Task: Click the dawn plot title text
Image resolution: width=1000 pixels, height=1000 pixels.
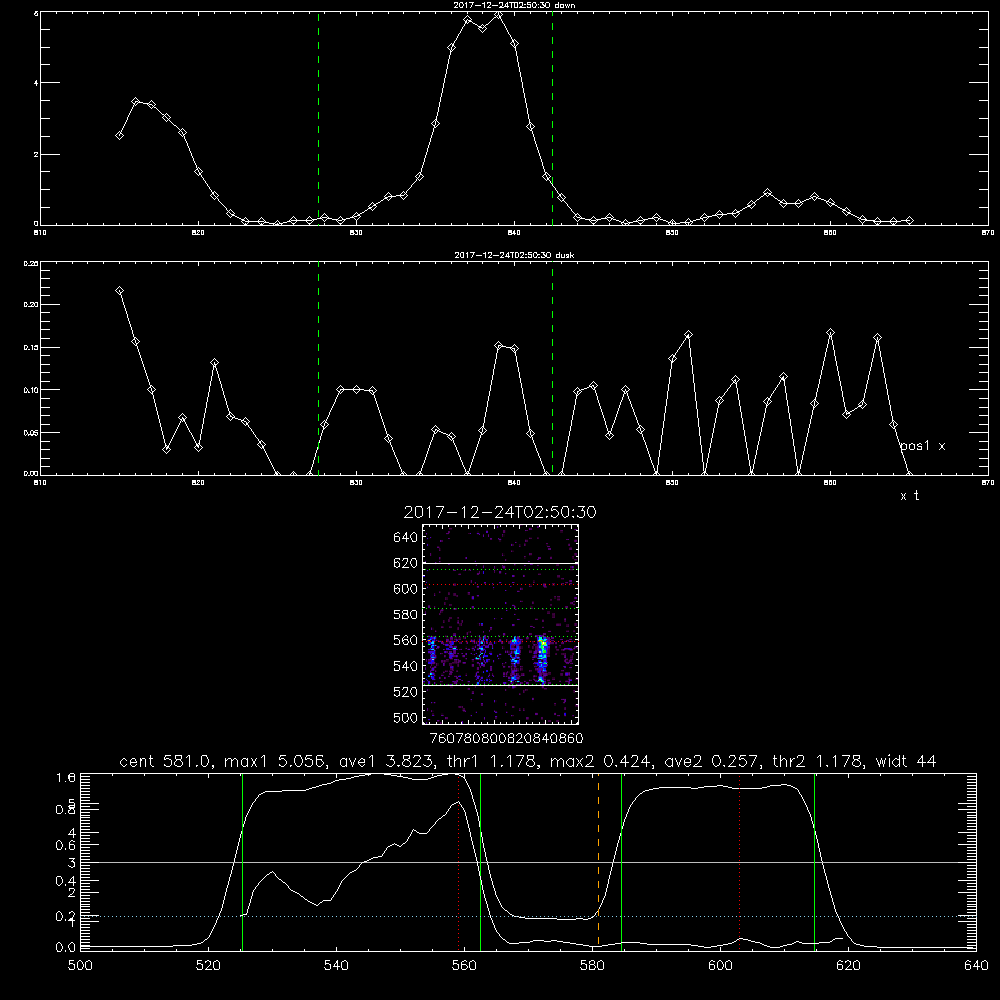Action: tap(514, 5)
